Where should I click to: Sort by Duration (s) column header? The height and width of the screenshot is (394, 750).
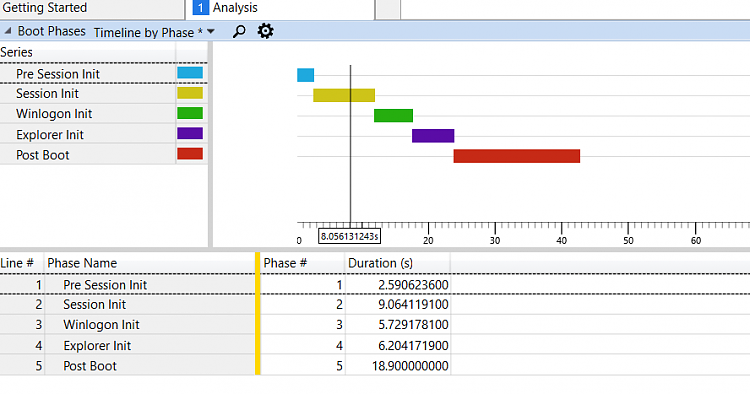coord(397,263)
